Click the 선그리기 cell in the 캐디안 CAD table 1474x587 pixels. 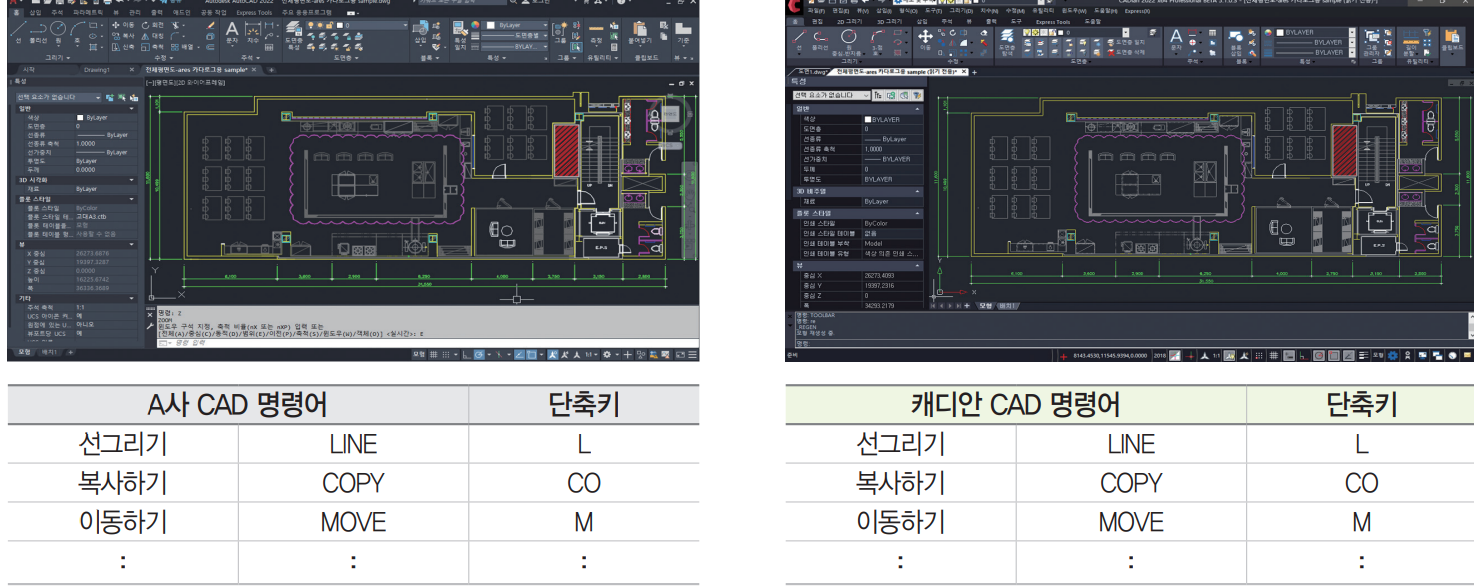[900, 444]
